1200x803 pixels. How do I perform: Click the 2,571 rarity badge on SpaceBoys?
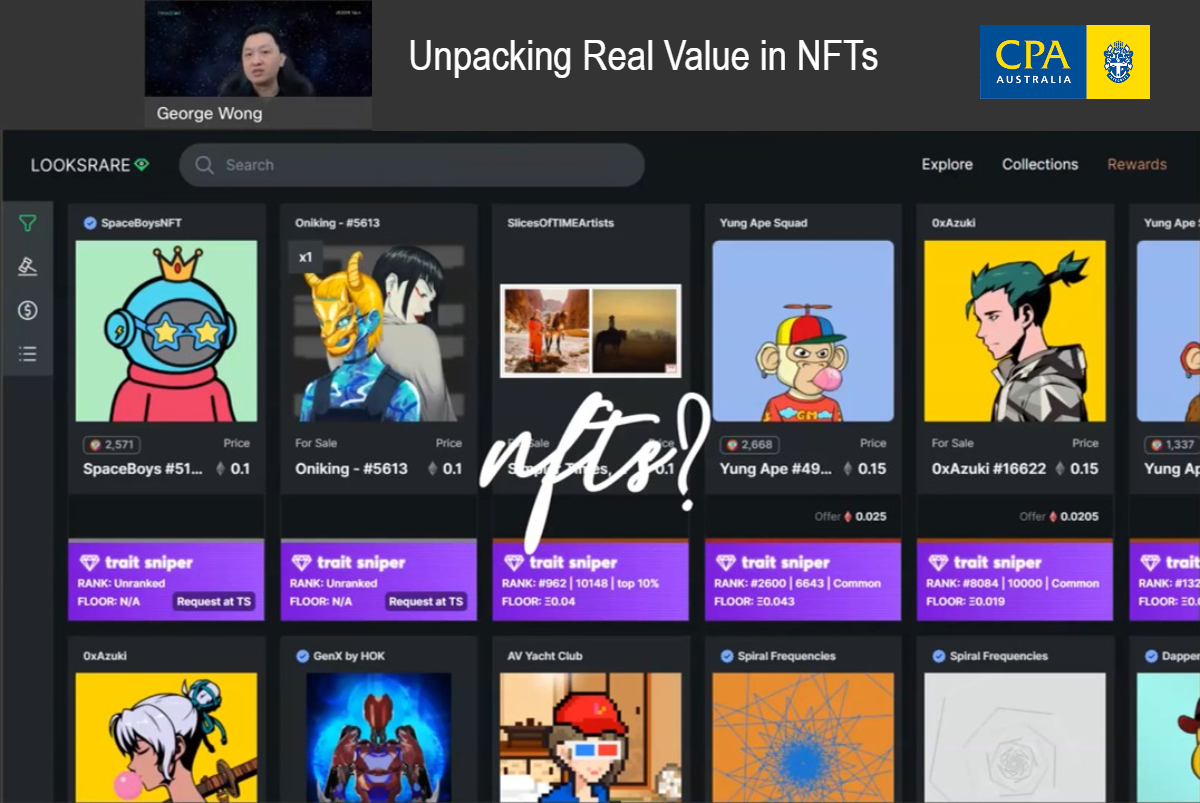coord(112,444)
